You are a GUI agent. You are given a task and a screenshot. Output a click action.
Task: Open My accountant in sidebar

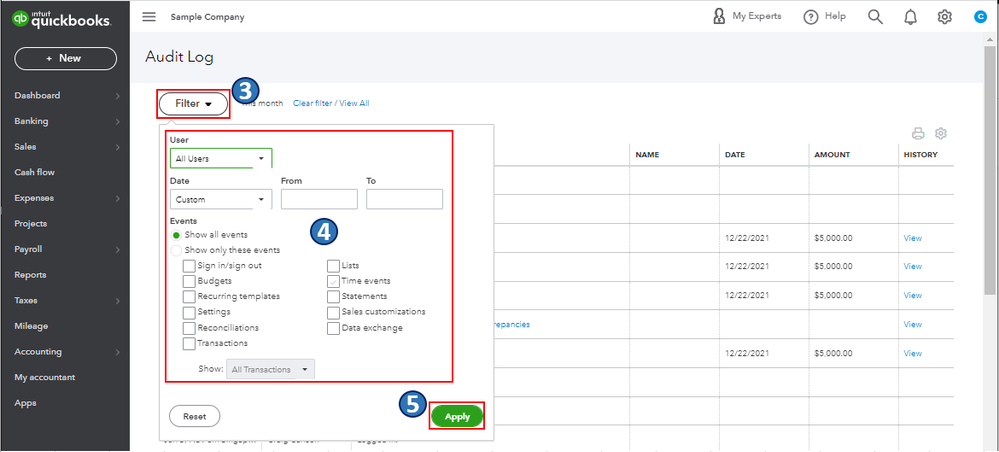point(45,377)
